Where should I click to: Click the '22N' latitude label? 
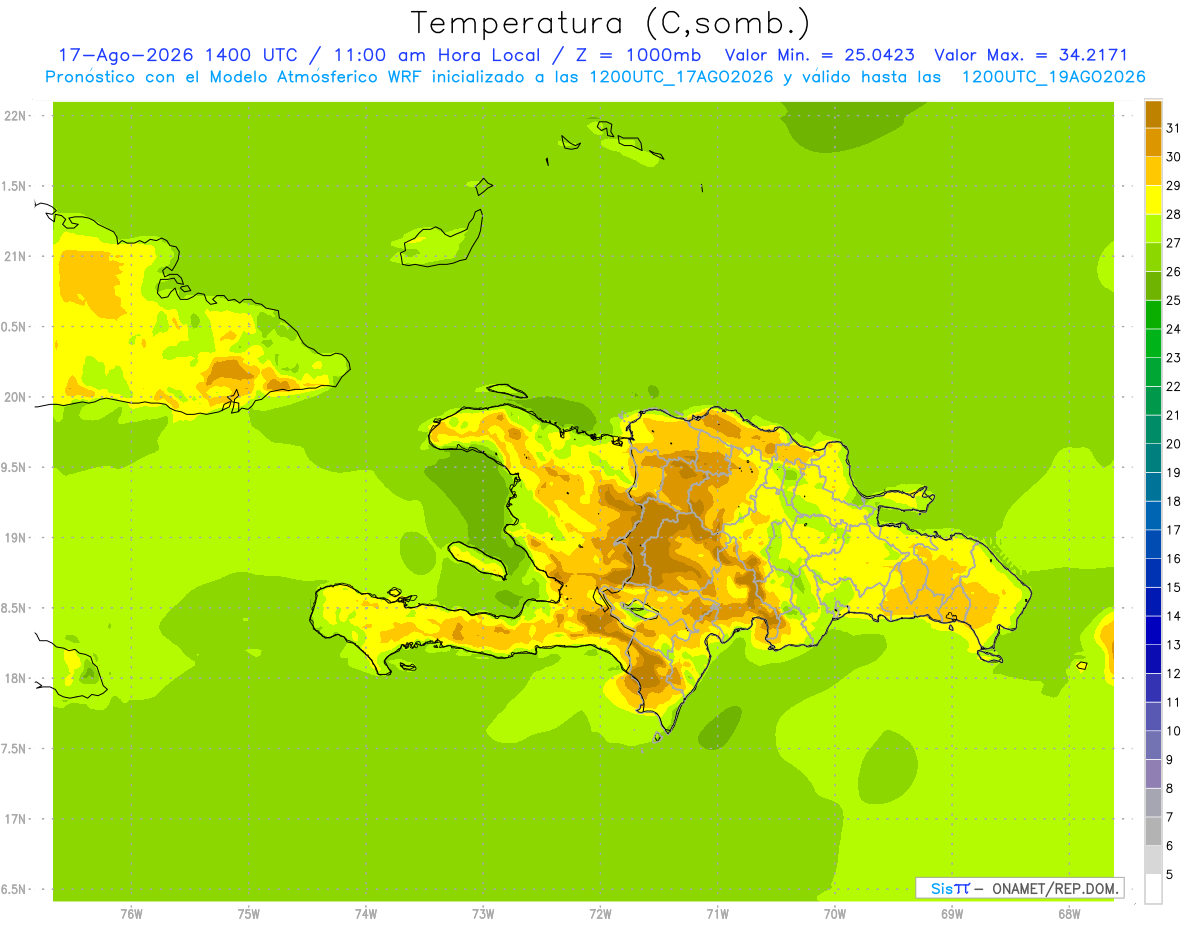14,116
